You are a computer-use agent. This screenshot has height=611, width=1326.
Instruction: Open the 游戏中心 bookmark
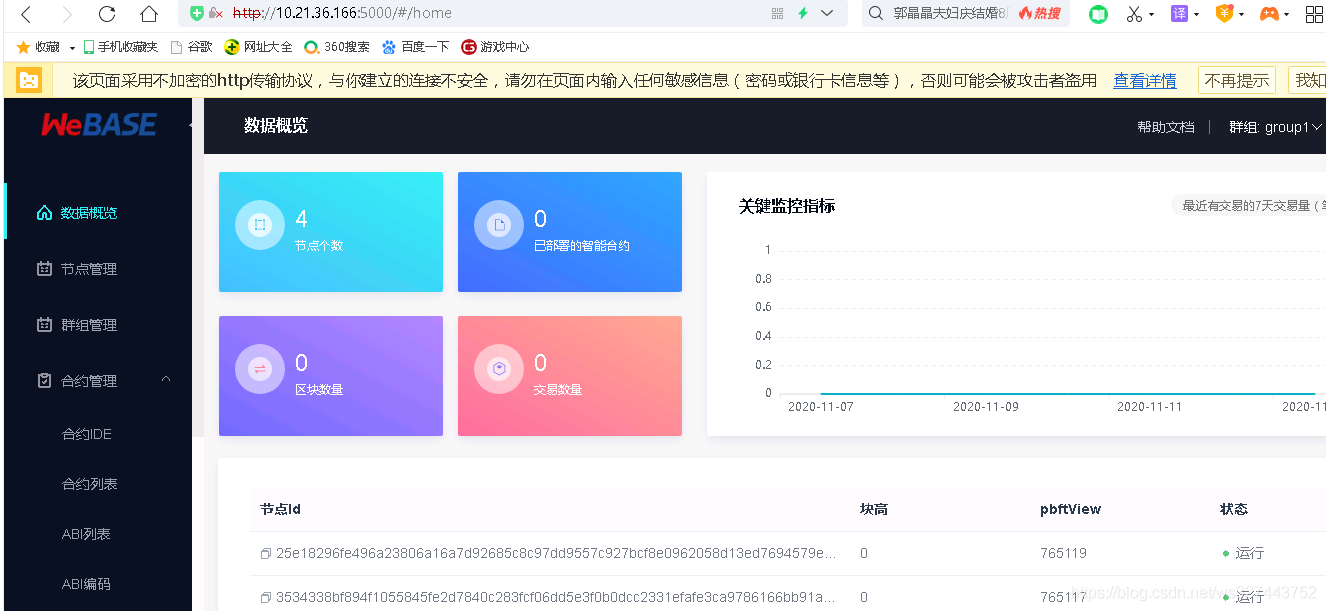click(x=495, y=47)
